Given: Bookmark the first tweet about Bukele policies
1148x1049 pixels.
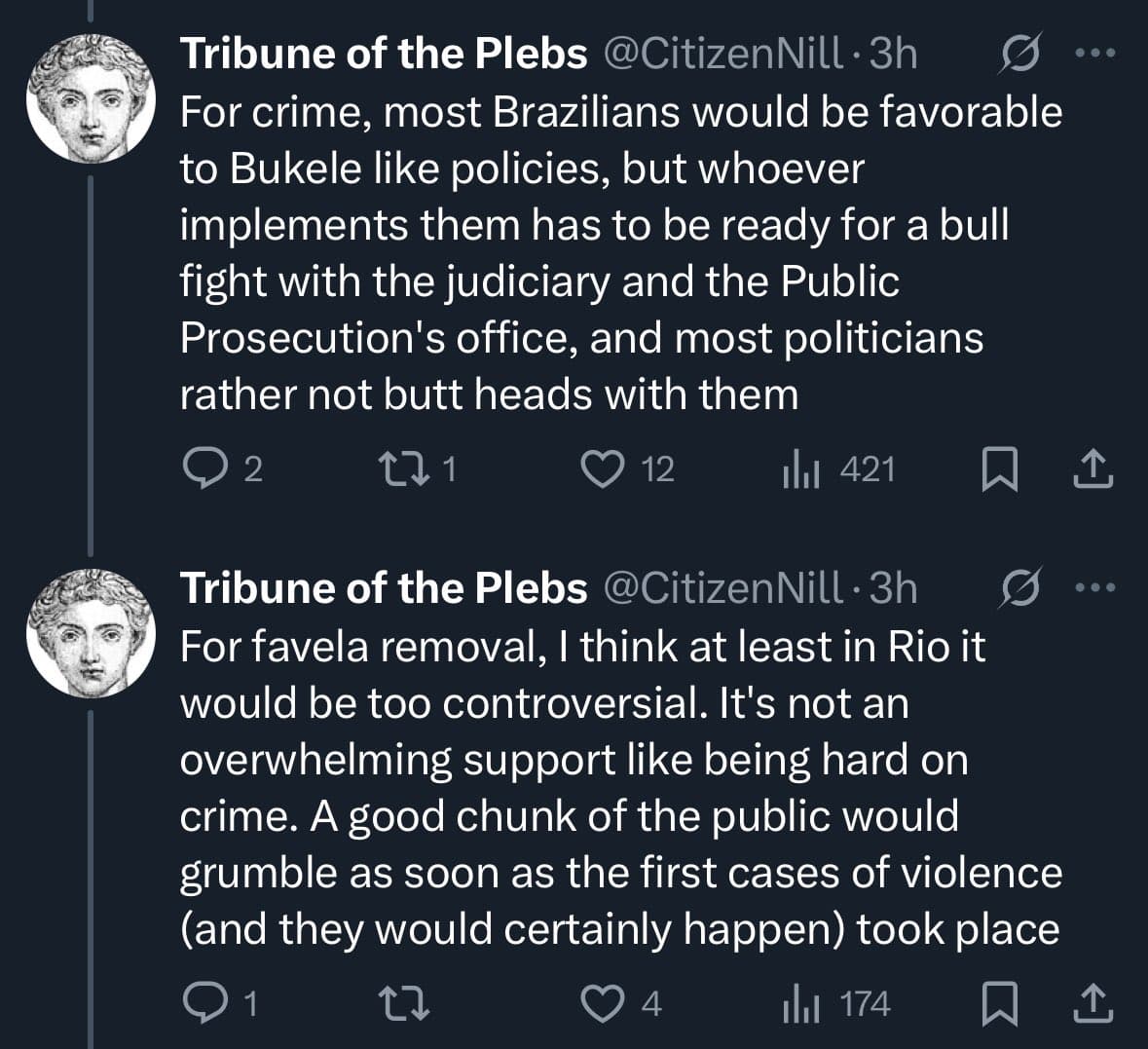Looking at the screenshot, I should pos(998,470).
